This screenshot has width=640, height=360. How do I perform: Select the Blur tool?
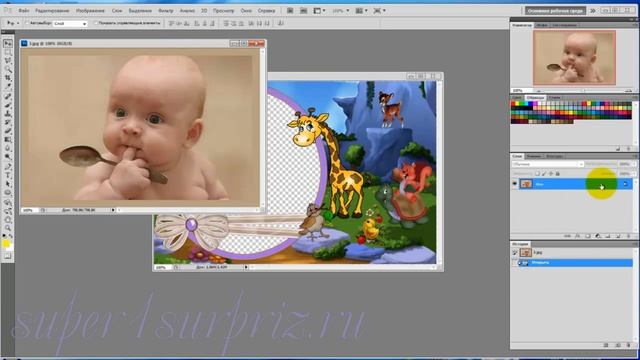tap(8, 148)
